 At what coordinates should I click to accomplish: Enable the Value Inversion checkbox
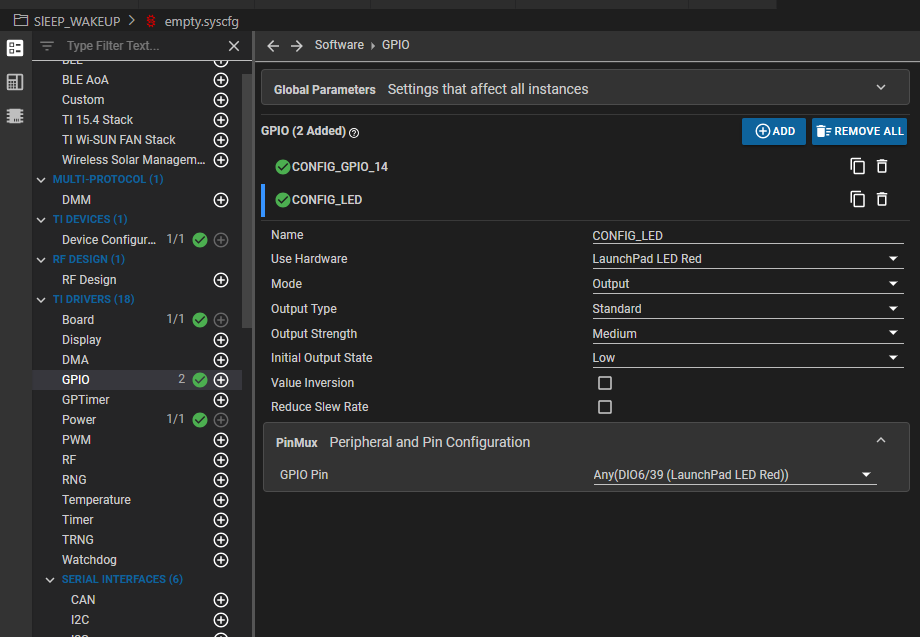coord(605,383)
